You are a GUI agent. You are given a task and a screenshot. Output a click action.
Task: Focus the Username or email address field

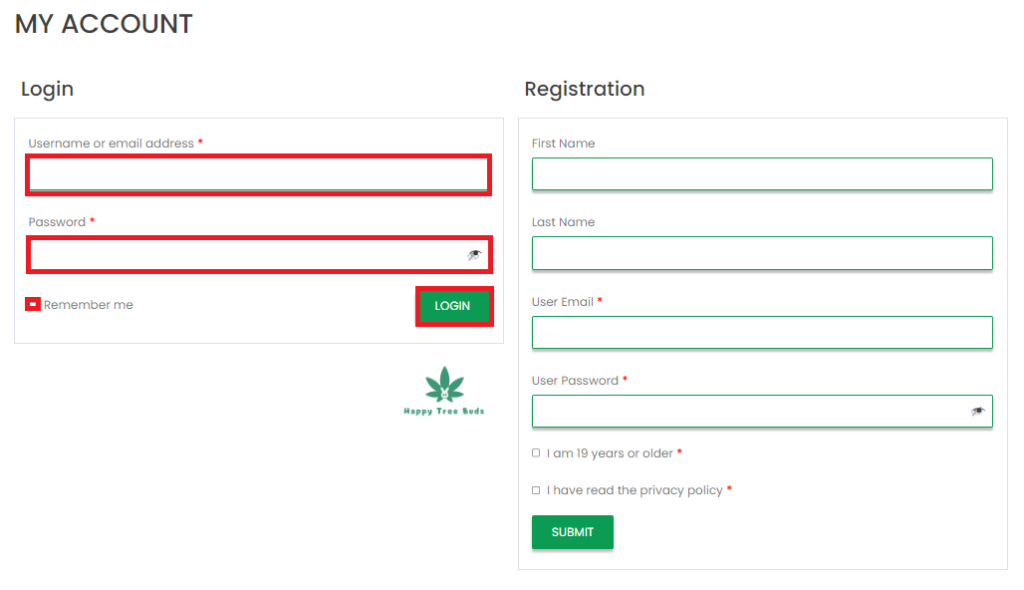(x=258, y=175)
